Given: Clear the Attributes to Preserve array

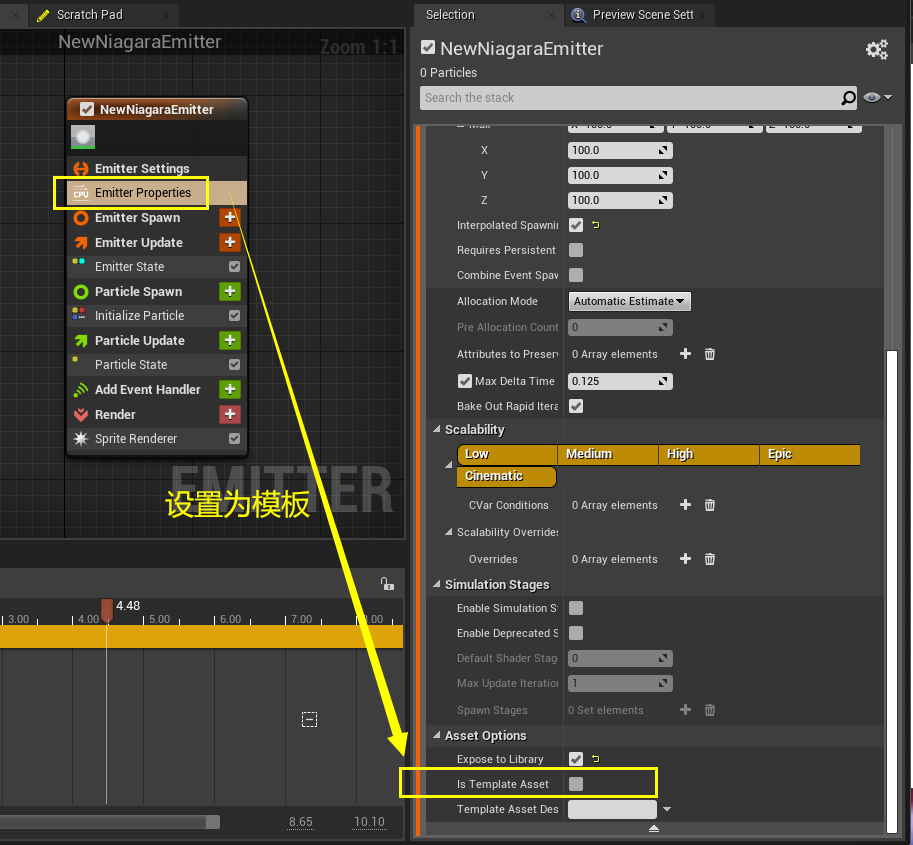Looking at the screenshot, I should coord(710,353).
